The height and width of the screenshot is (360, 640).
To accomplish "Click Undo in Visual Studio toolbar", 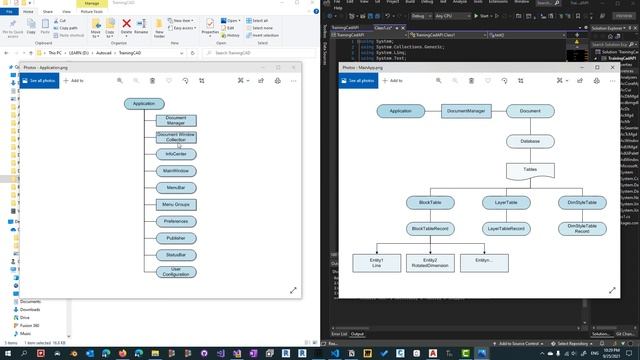I will point(388,16).
